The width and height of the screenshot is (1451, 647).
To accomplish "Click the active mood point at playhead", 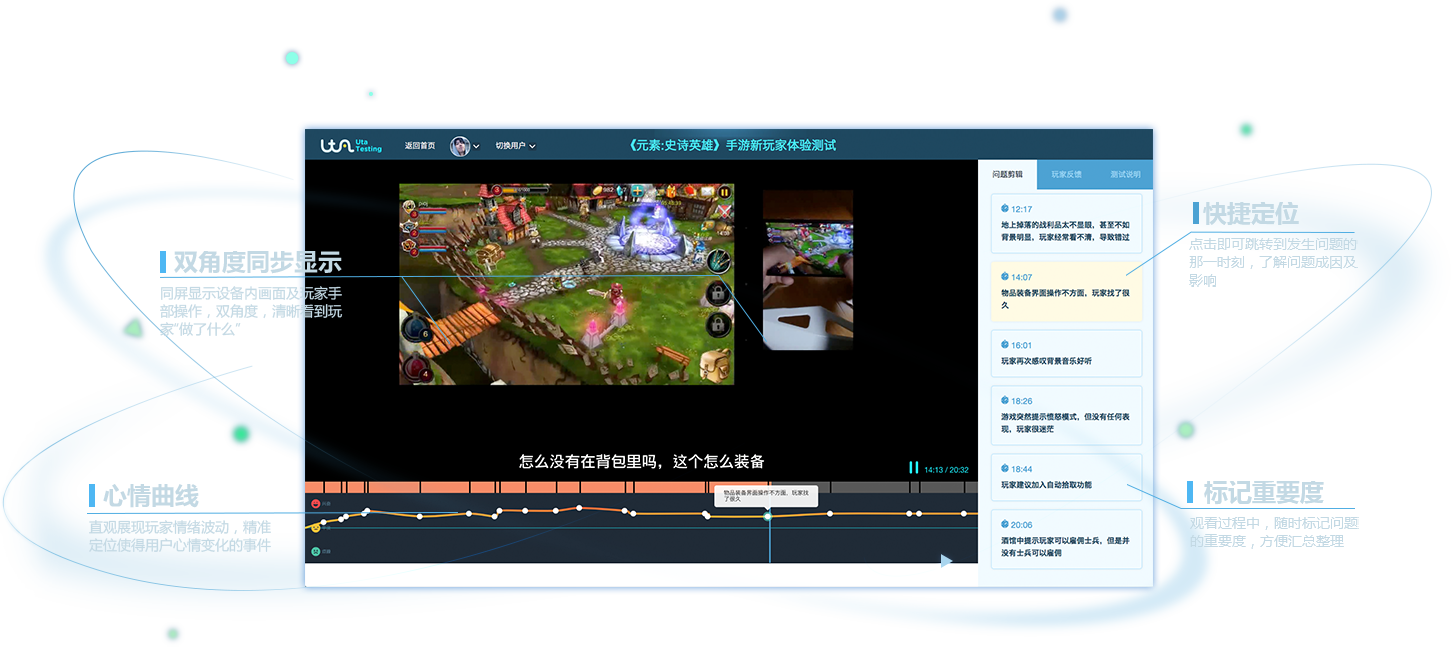I will pyautogui.click(x=768, y=516).
